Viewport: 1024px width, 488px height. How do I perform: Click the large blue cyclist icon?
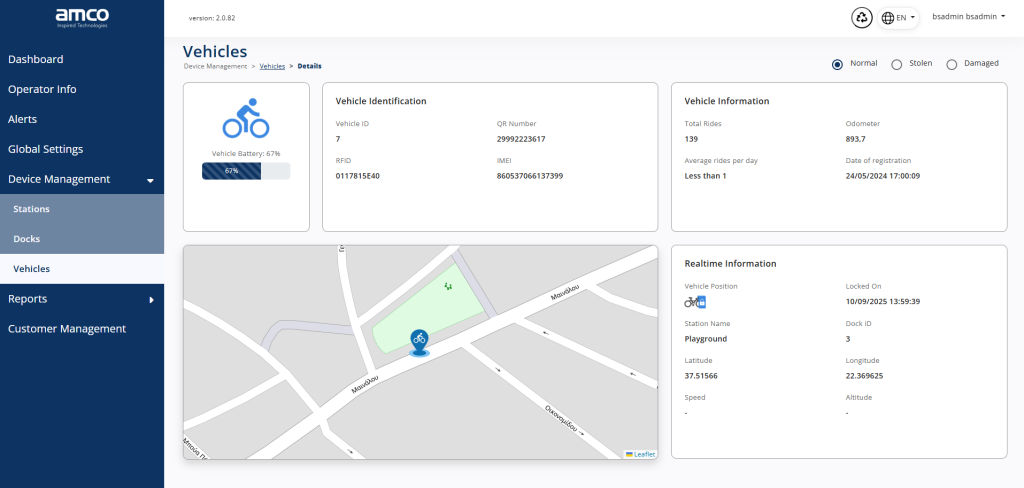click(x=246, y=118)
